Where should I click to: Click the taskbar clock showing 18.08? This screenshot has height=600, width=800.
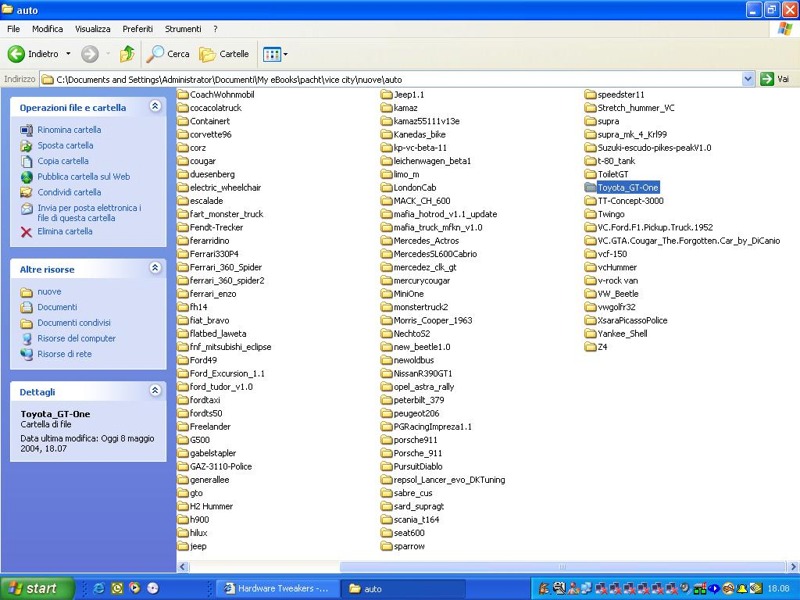(x=778, y=589)
